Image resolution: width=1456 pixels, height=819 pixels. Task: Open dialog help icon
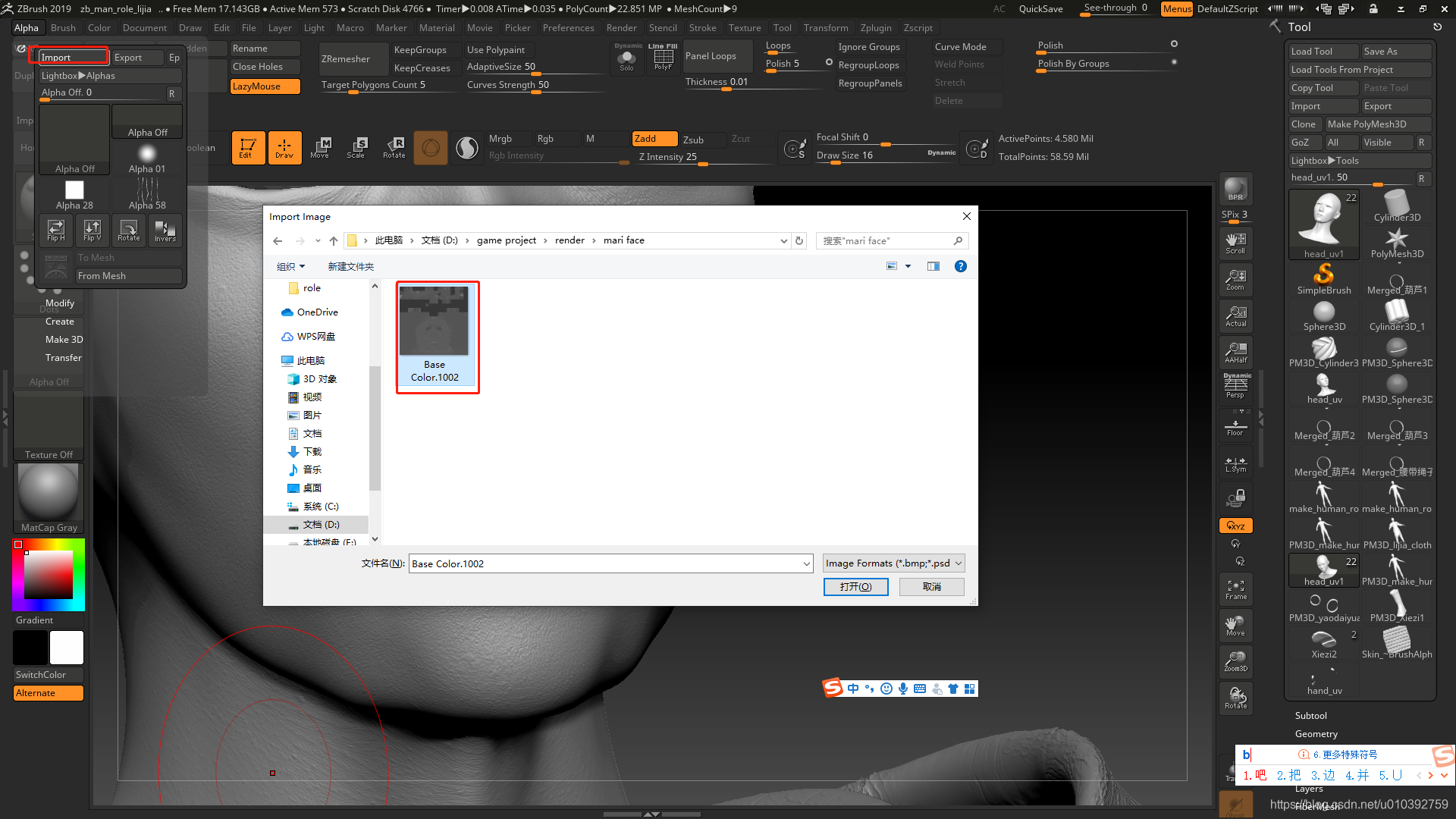tap(961, 266)
